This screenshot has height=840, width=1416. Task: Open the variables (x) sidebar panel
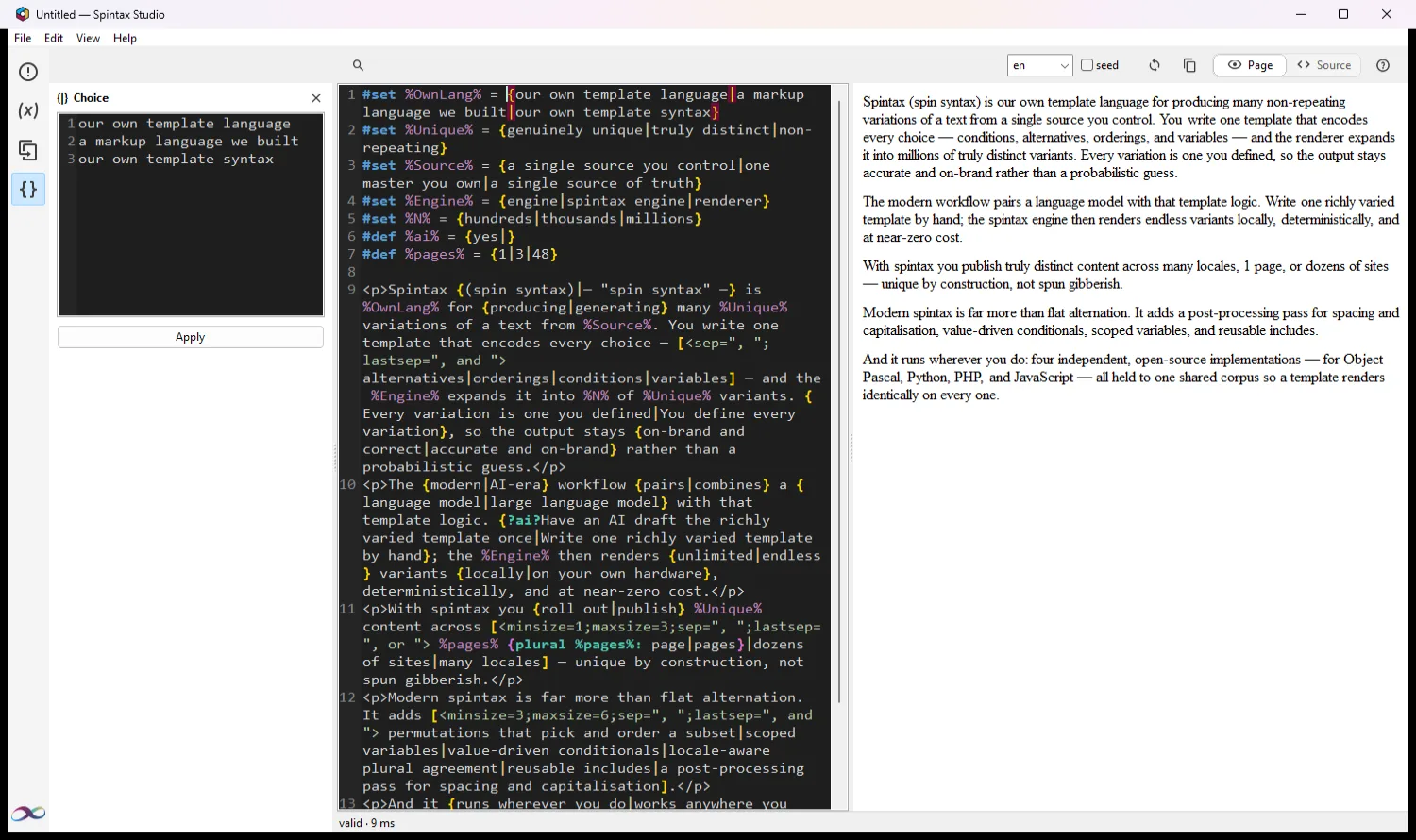(x=28, y=110)
